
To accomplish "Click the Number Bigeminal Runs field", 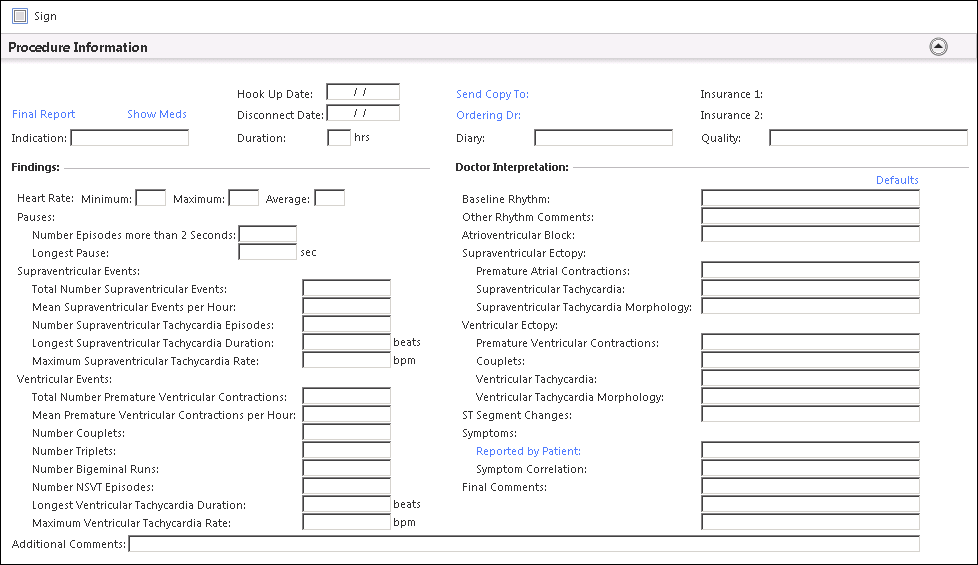I will coord(347,468).
